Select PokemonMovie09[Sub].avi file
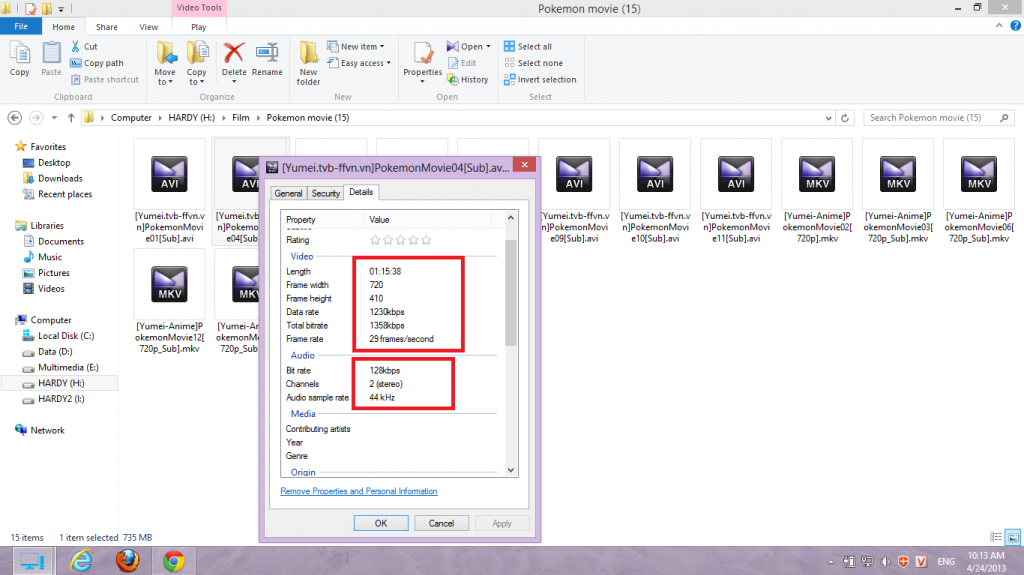This screenshot has width=1024, height=575. click(574, 192)
